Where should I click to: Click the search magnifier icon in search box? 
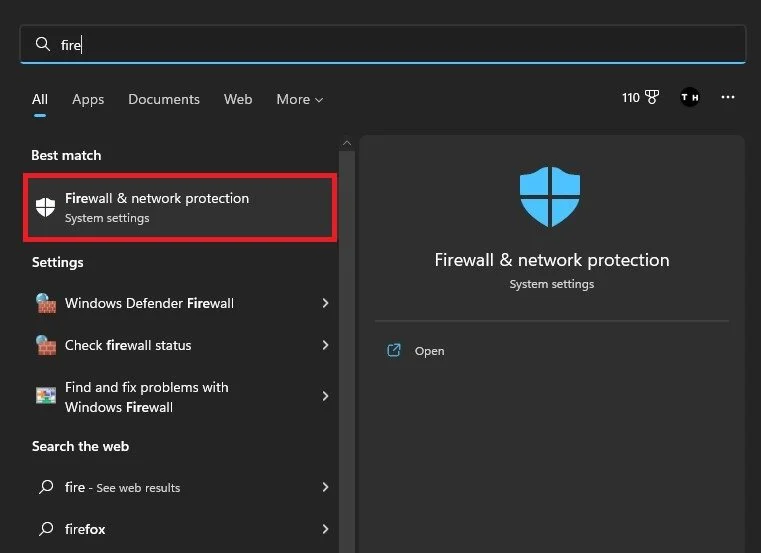(x=43, y=44)
